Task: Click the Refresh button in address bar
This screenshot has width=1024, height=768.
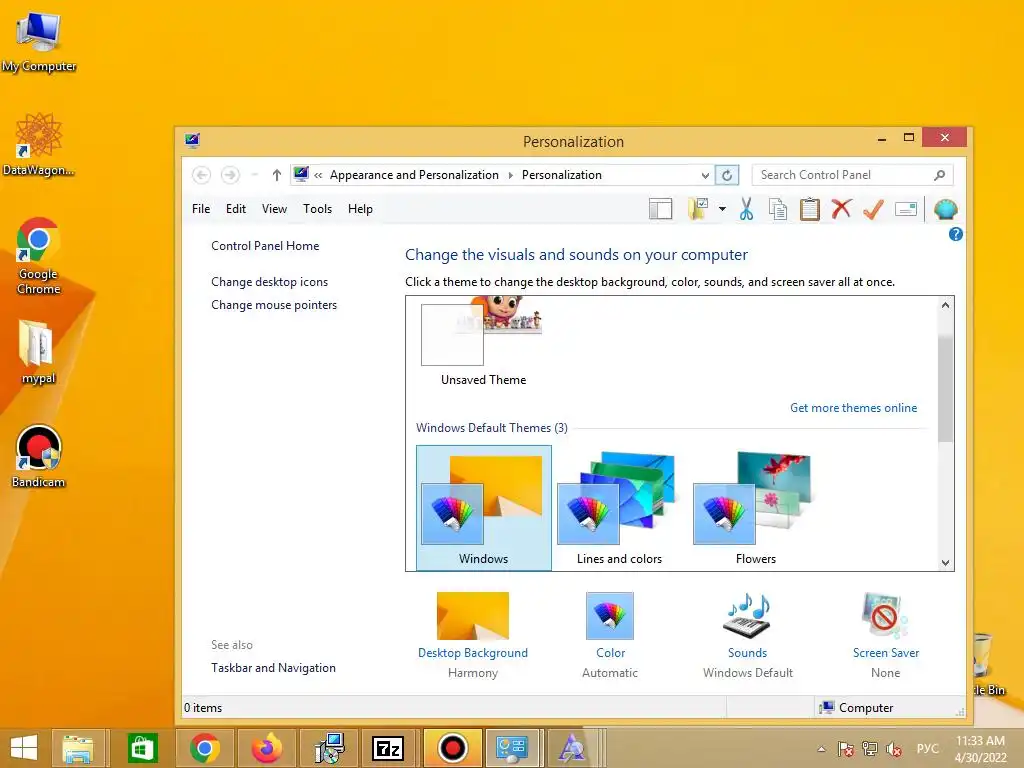Action: (726, 175)
